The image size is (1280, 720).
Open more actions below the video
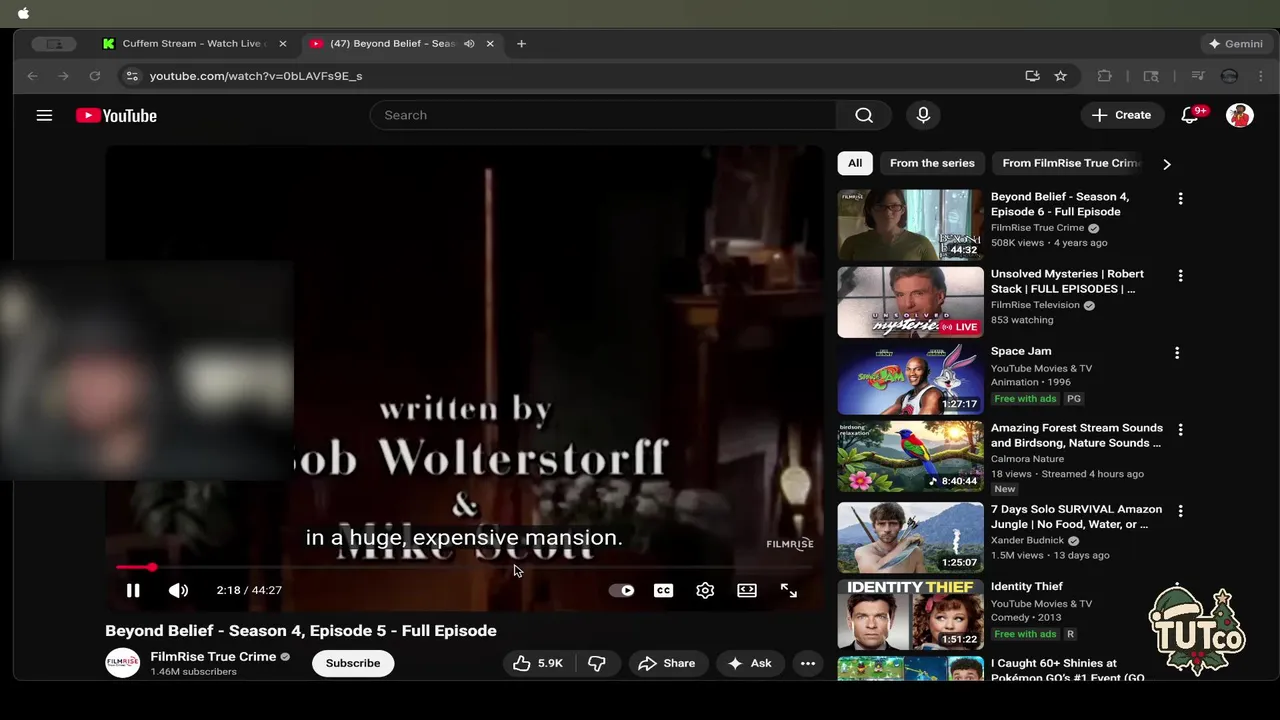808,663
